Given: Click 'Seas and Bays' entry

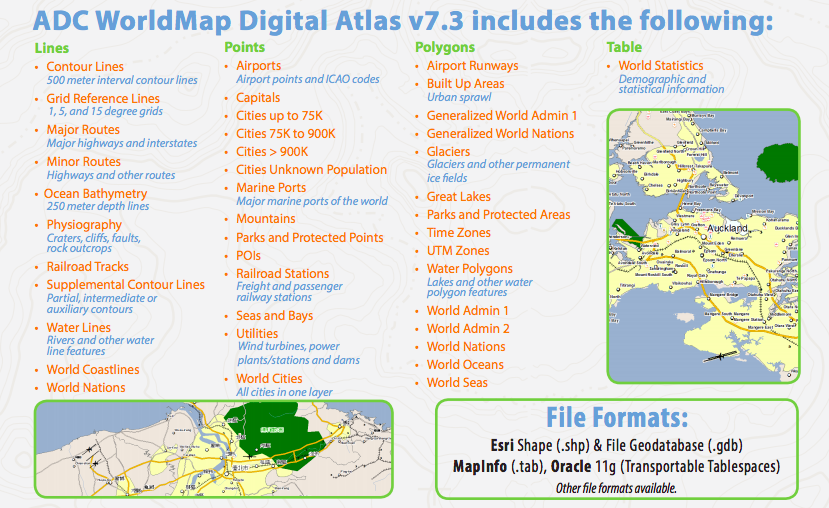Looking at the screenshot, I should [274, 316].
